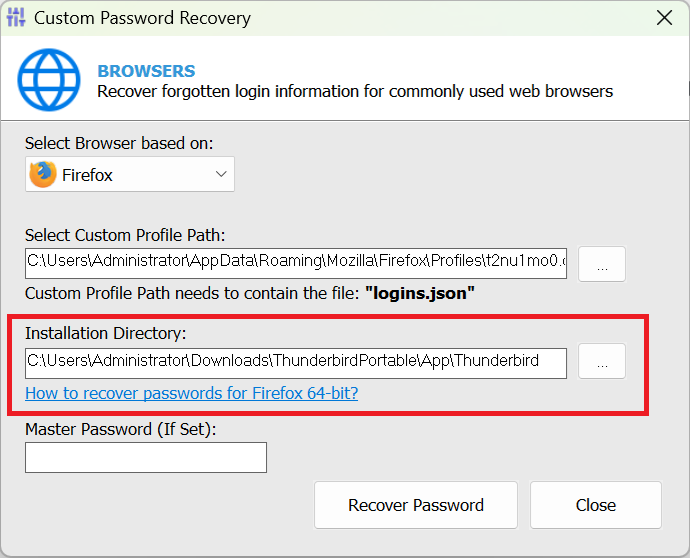Image resolution: width=690 pixels, height=558 pixels.
Task: Click the Firefox logo in the browser selector
Action: pos(42,174)
